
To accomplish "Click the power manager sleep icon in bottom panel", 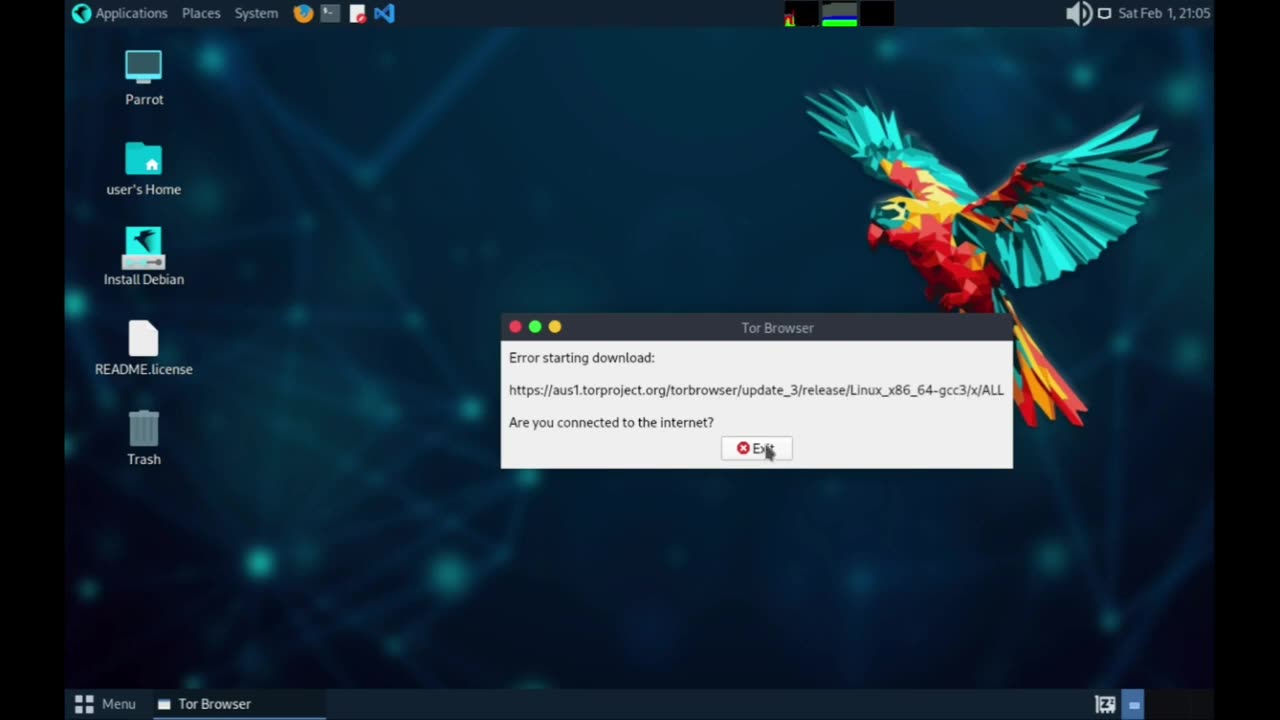I will coord(1105,704).
